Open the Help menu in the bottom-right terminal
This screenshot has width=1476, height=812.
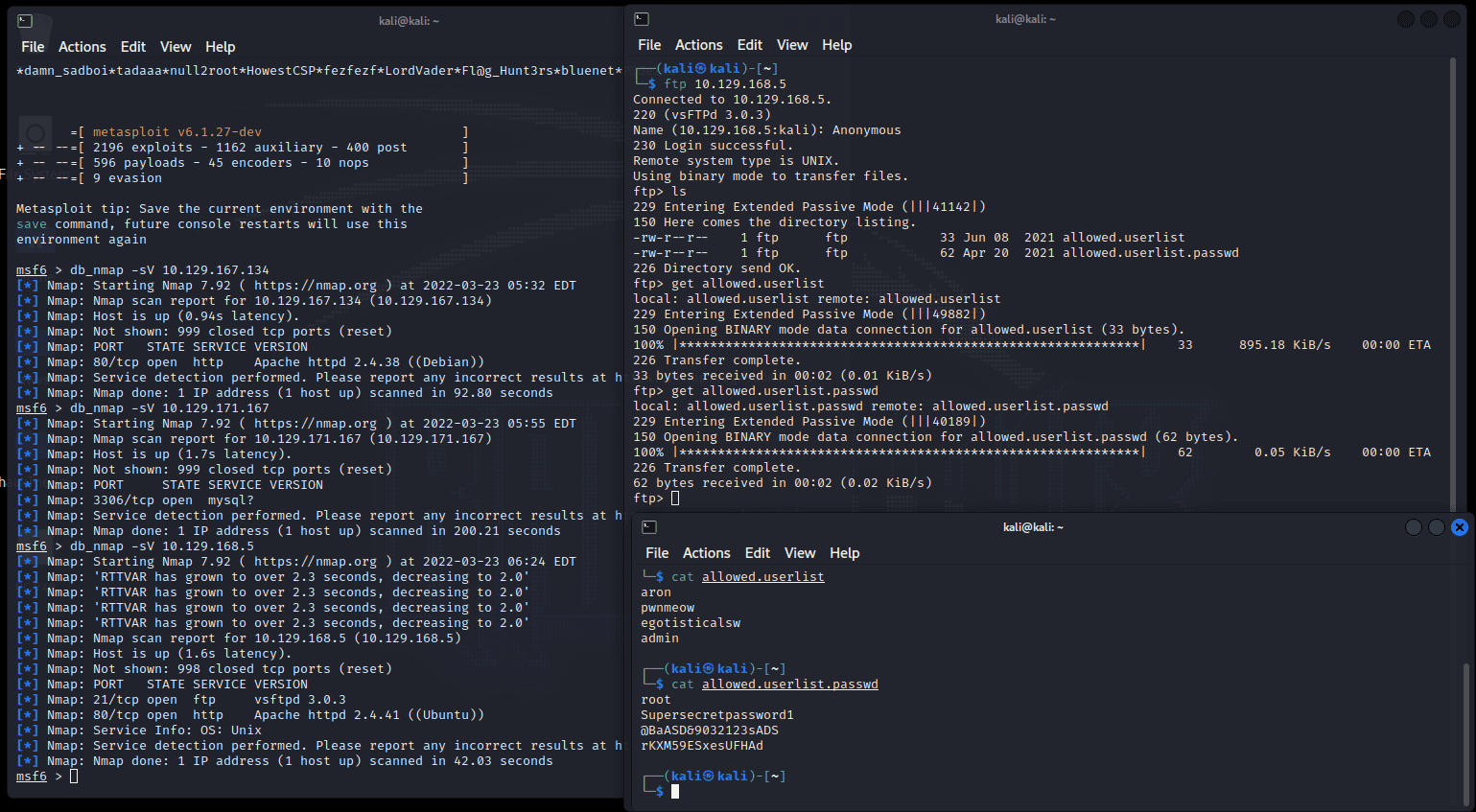(x=844, y=553)
